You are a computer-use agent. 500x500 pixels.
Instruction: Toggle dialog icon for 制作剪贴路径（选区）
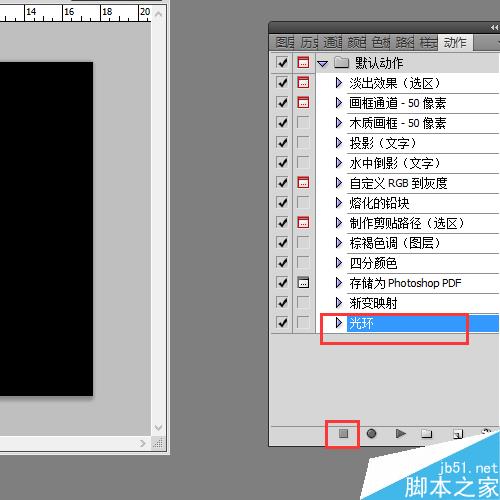pos(303,222)
